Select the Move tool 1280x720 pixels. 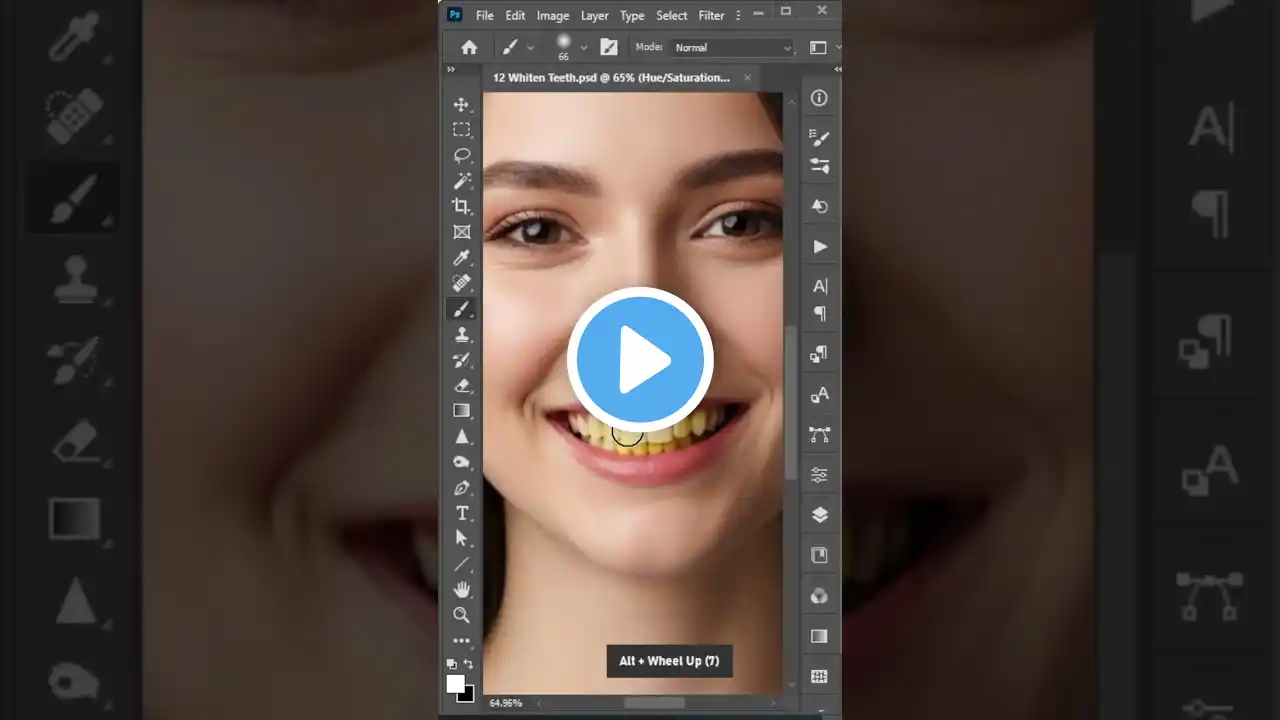(461, 104)
